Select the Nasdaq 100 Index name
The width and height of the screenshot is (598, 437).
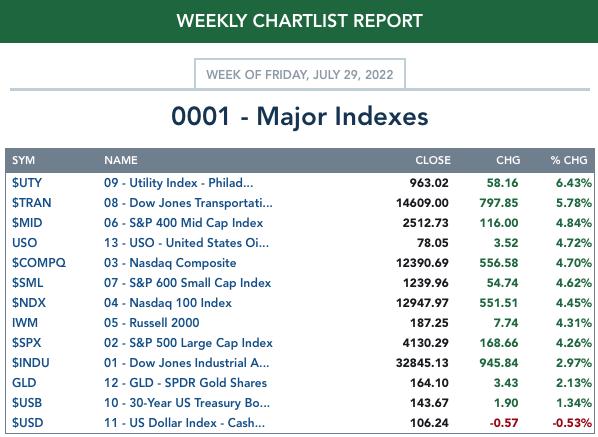(x=168, y=303)
